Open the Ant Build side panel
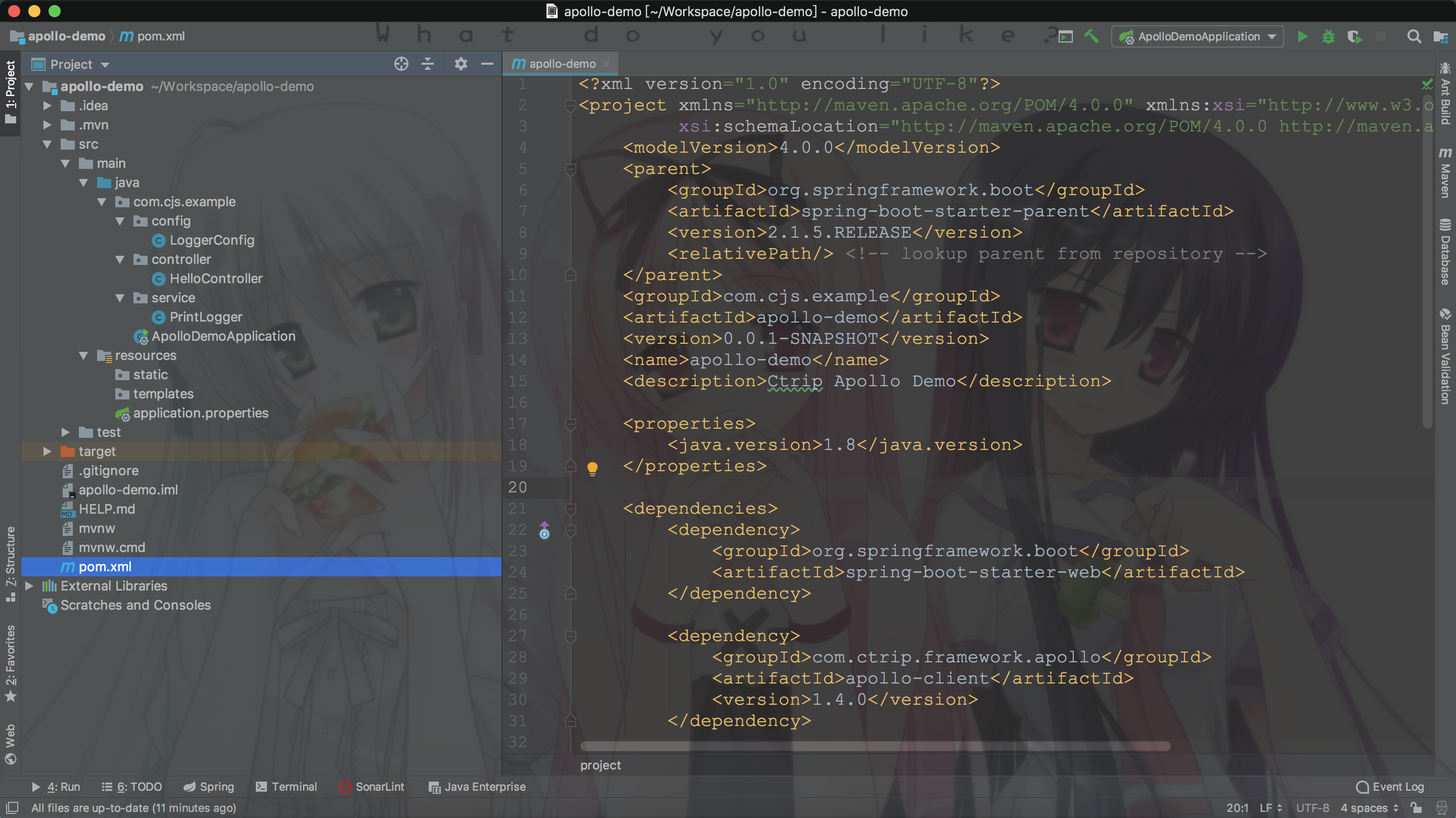The height and width of the screenshot is (818, 1456). (1446, 93)
